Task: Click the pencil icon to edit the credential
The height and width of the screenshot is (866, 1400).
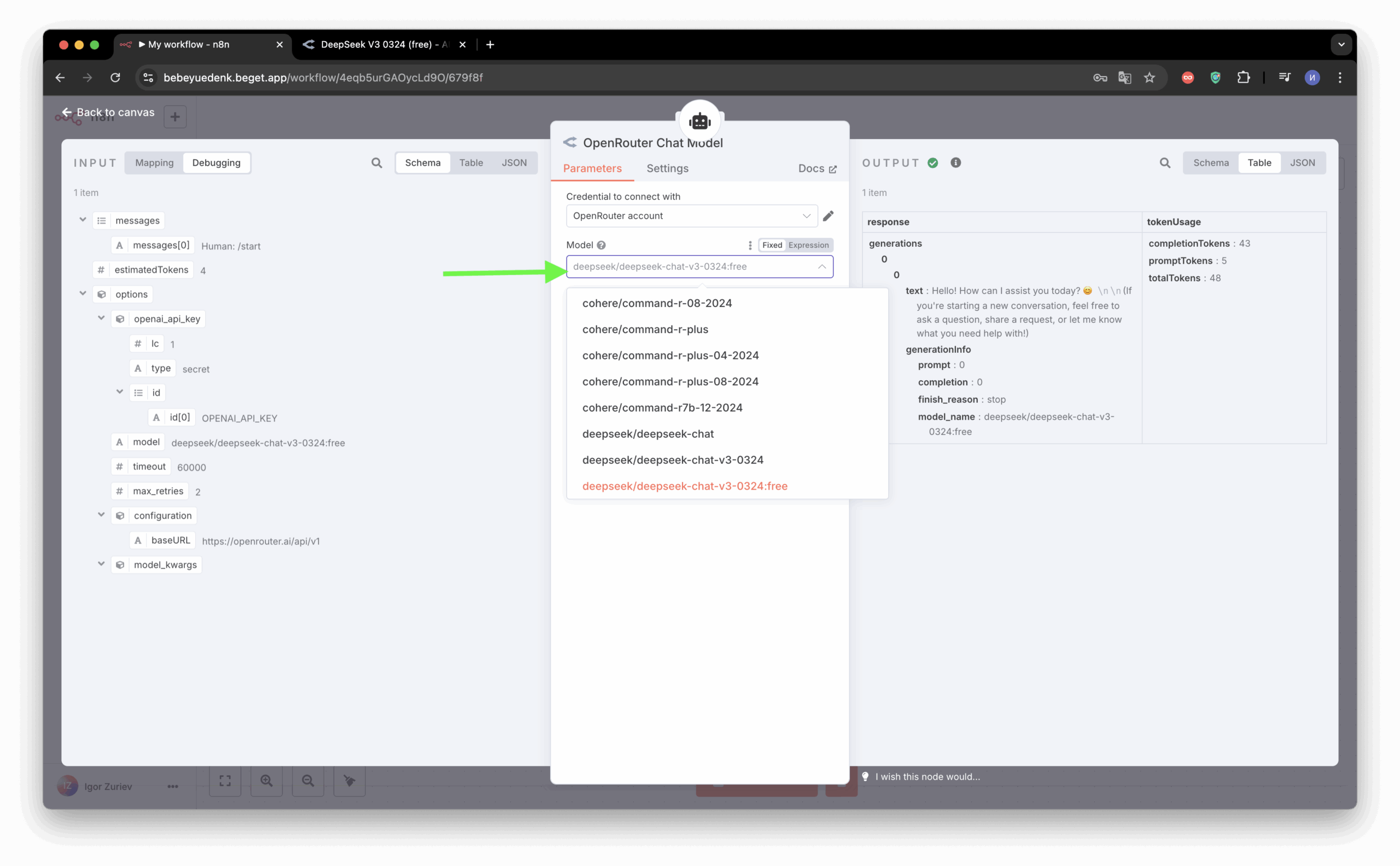Action: (x=828, y=216)
